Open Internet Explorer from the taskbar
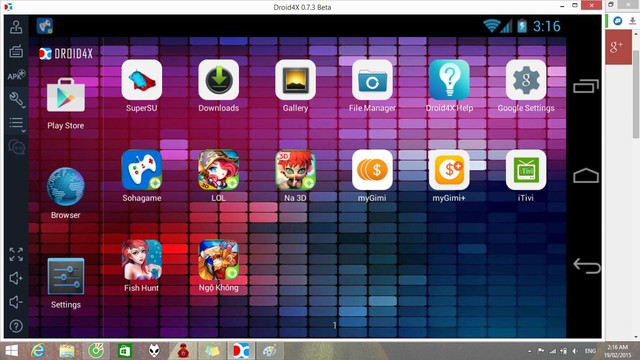Screen dimensions: 640x360 [x=38, y=351]
